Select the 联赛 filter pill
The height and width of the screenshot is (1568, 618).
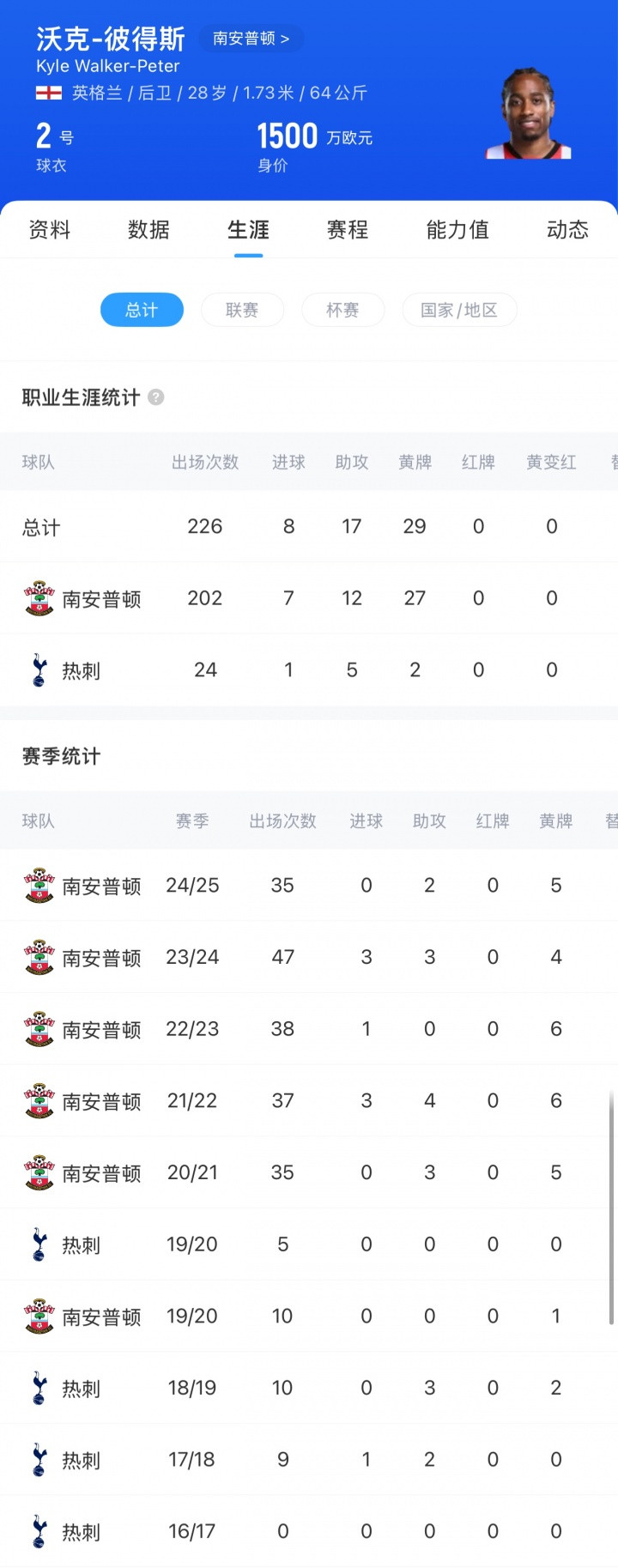pyautogui.click(x=242, y=310)
